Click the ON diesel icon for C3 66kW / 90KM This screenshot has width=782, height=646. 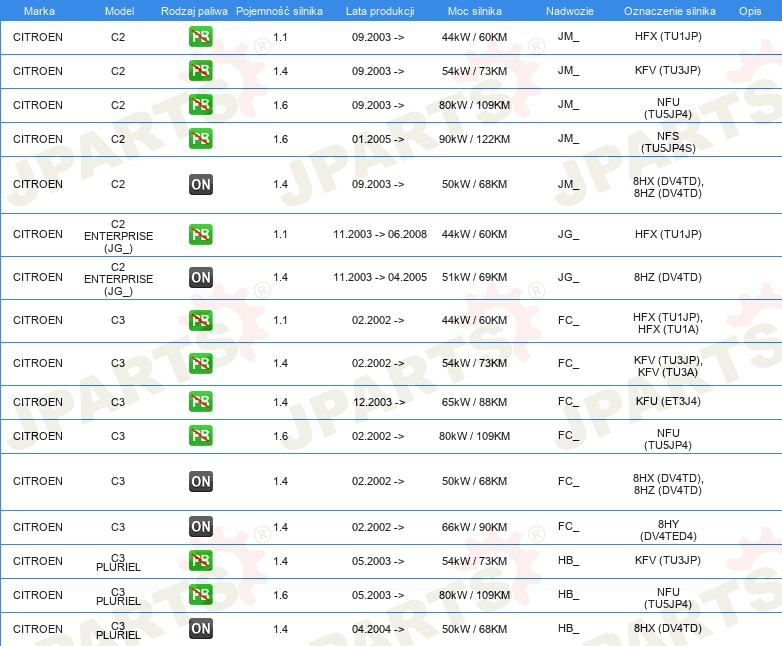[x=200, y=527]
